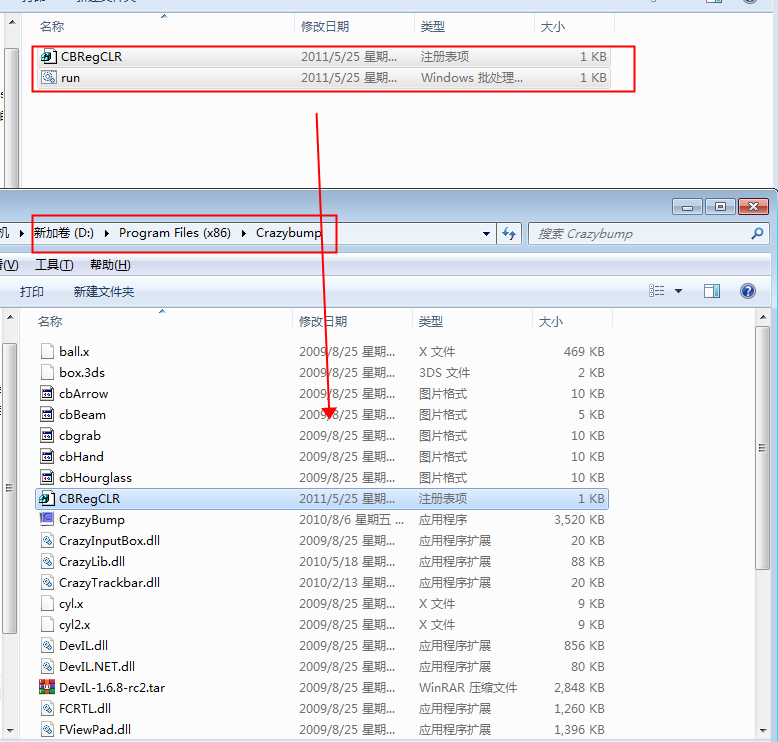Change view using the view layout icon

click(x=657, y=291)
